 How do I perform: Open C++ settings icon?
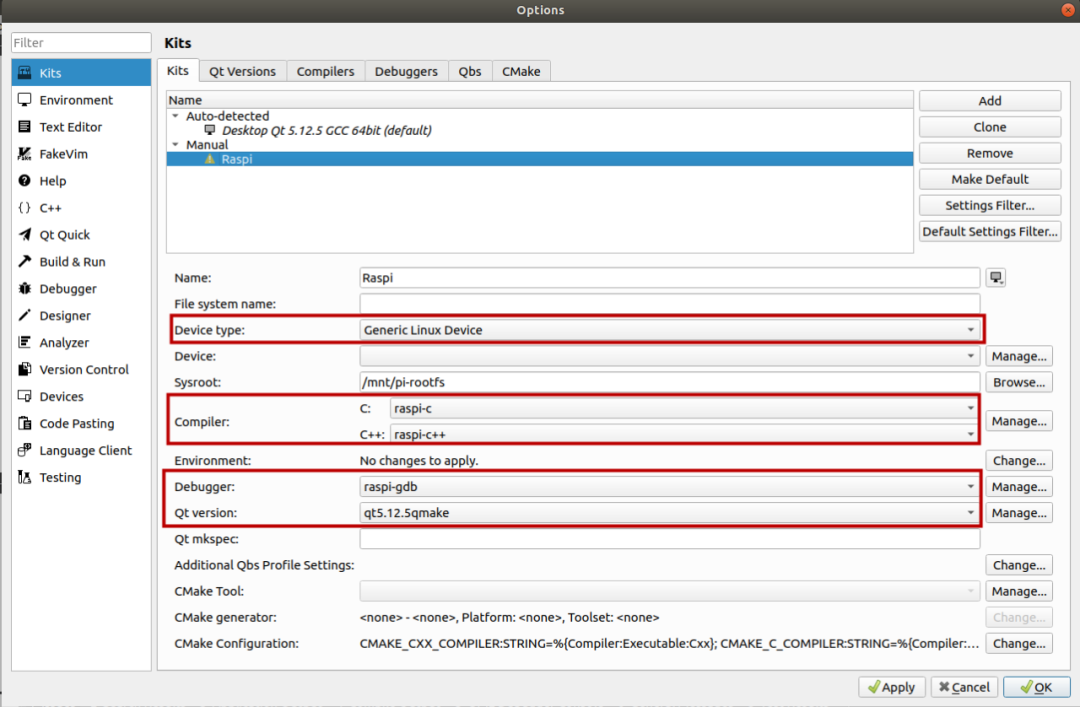(x=25, y=207)
